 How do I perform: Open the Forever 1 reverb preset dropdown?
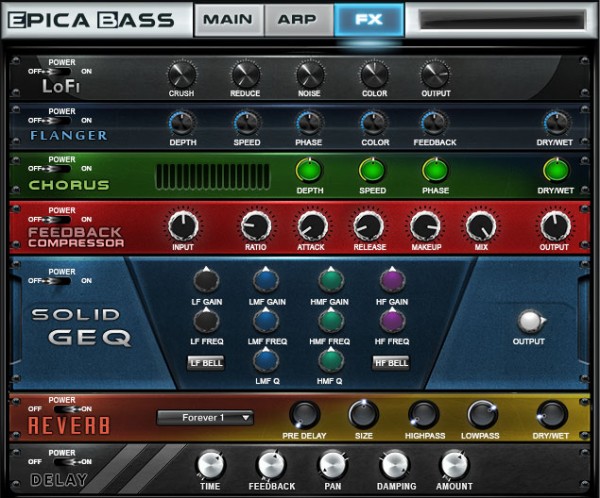(x=205, y=418)
